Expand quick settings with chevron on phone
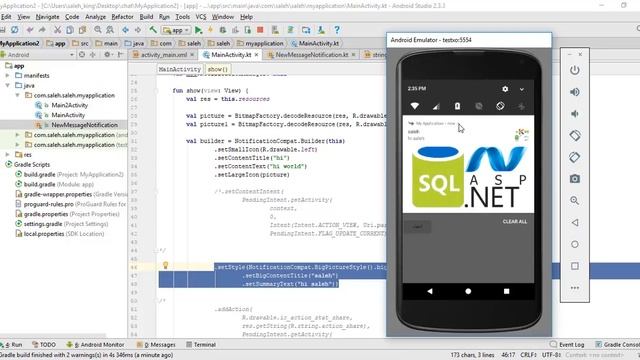This screenshot has width=640, height=360. [522, 89]
